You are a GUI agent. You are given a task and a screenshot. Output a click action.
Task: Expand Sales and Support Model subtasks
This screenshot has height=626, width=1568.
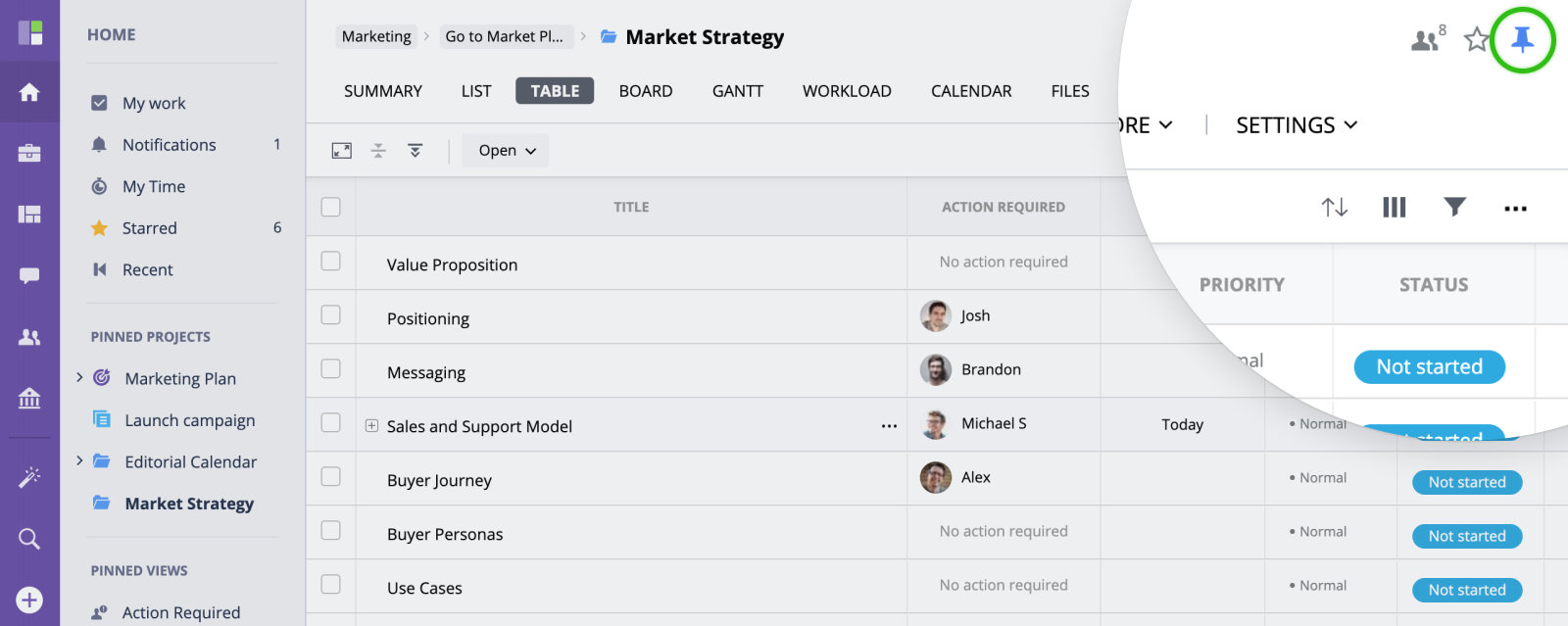pos(371,425)
